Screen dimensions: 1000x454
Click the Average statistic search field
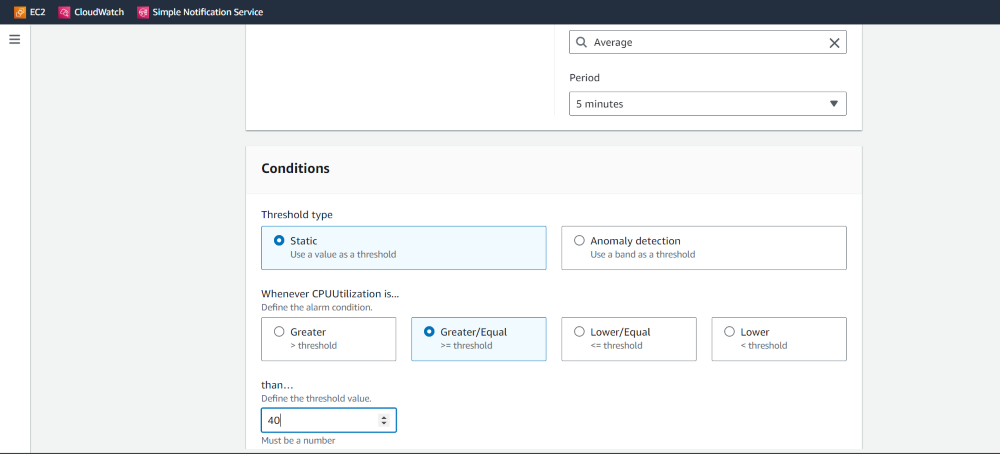coord(705,43)
